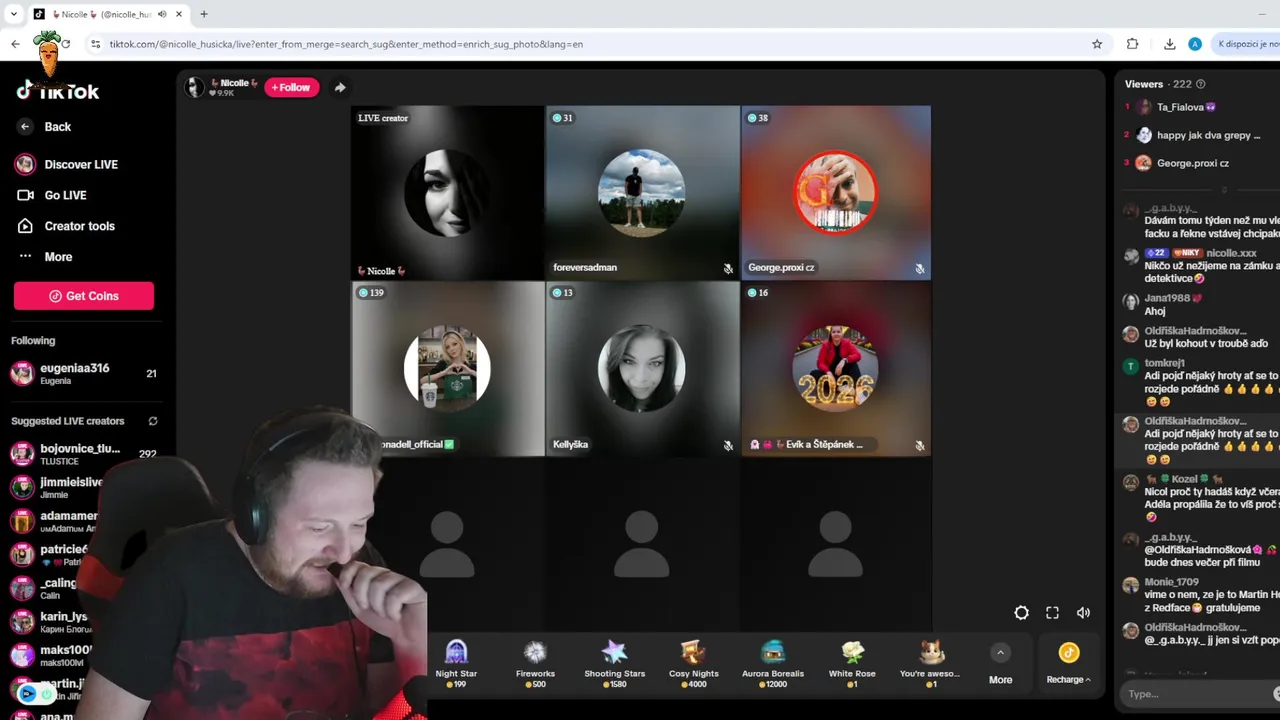Image resolution: width=1280 pixels, height=720 pixels.
Task: Follow Nicolle with the Follow button
Action: [291, 87]
